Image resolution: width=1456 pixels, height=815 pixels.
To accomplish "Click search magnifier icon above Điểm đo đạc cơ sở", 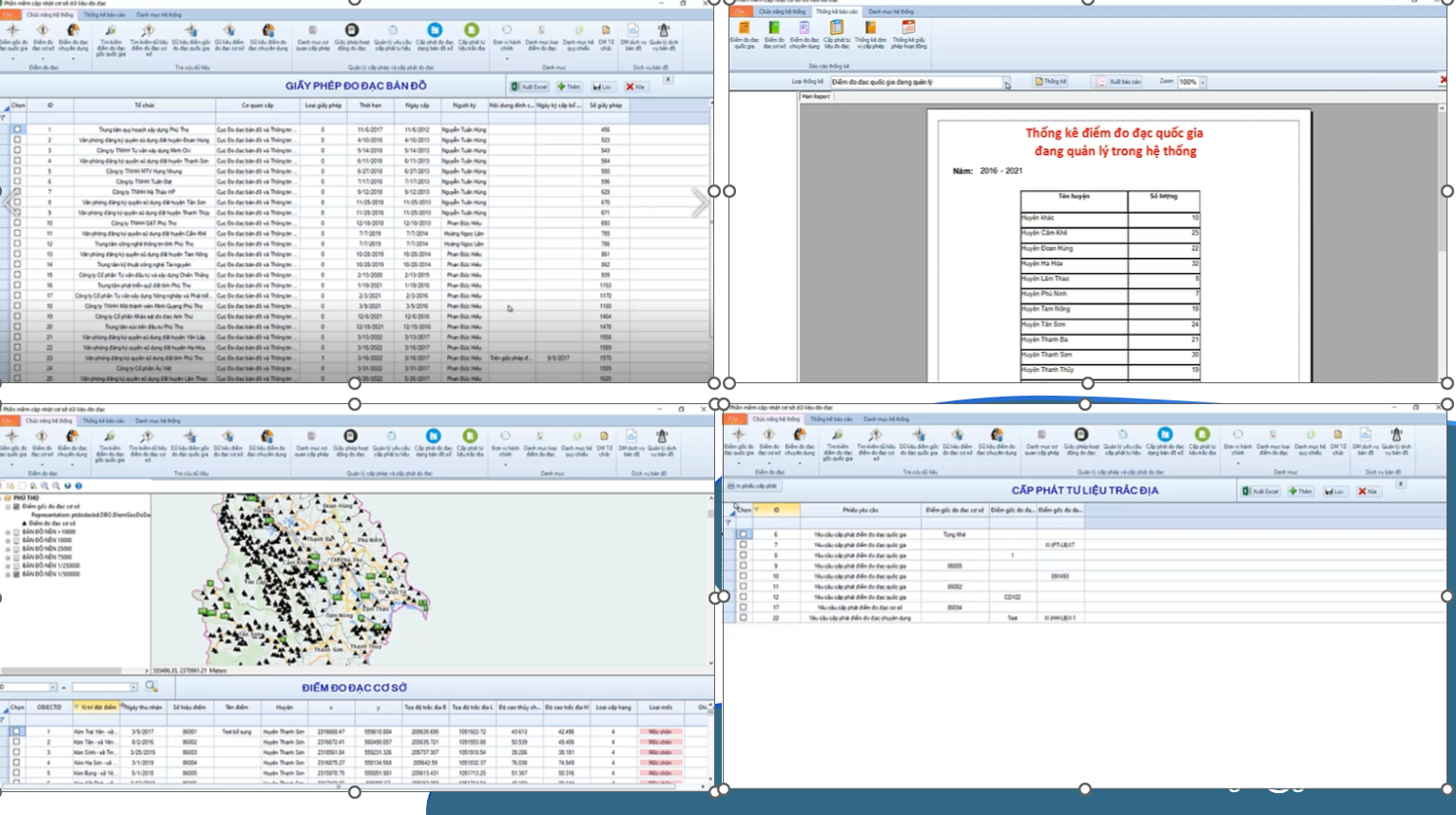I will tap(151, 687).
